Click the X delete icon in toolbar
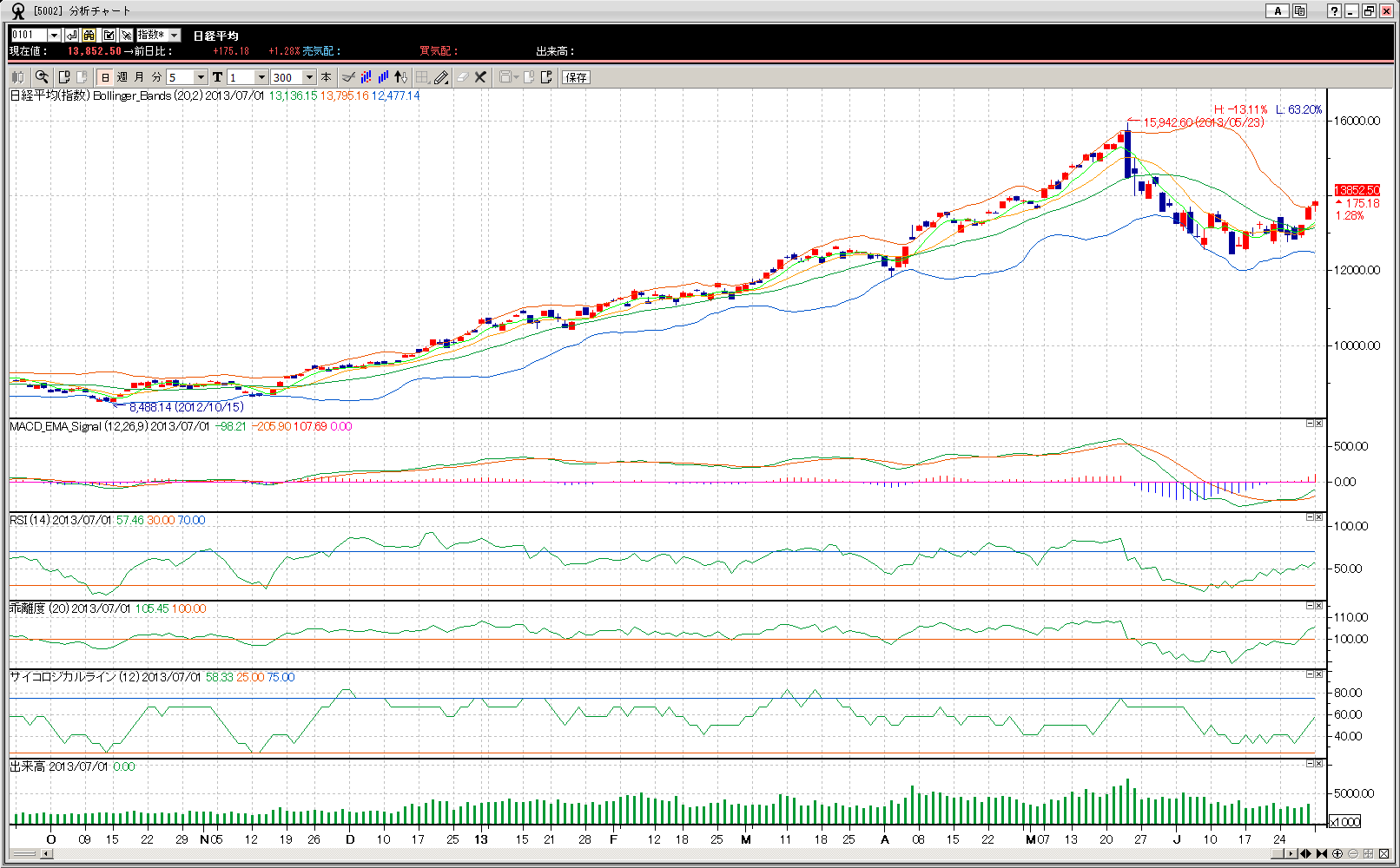1400x868 pixels. click(x=480, y=77)
